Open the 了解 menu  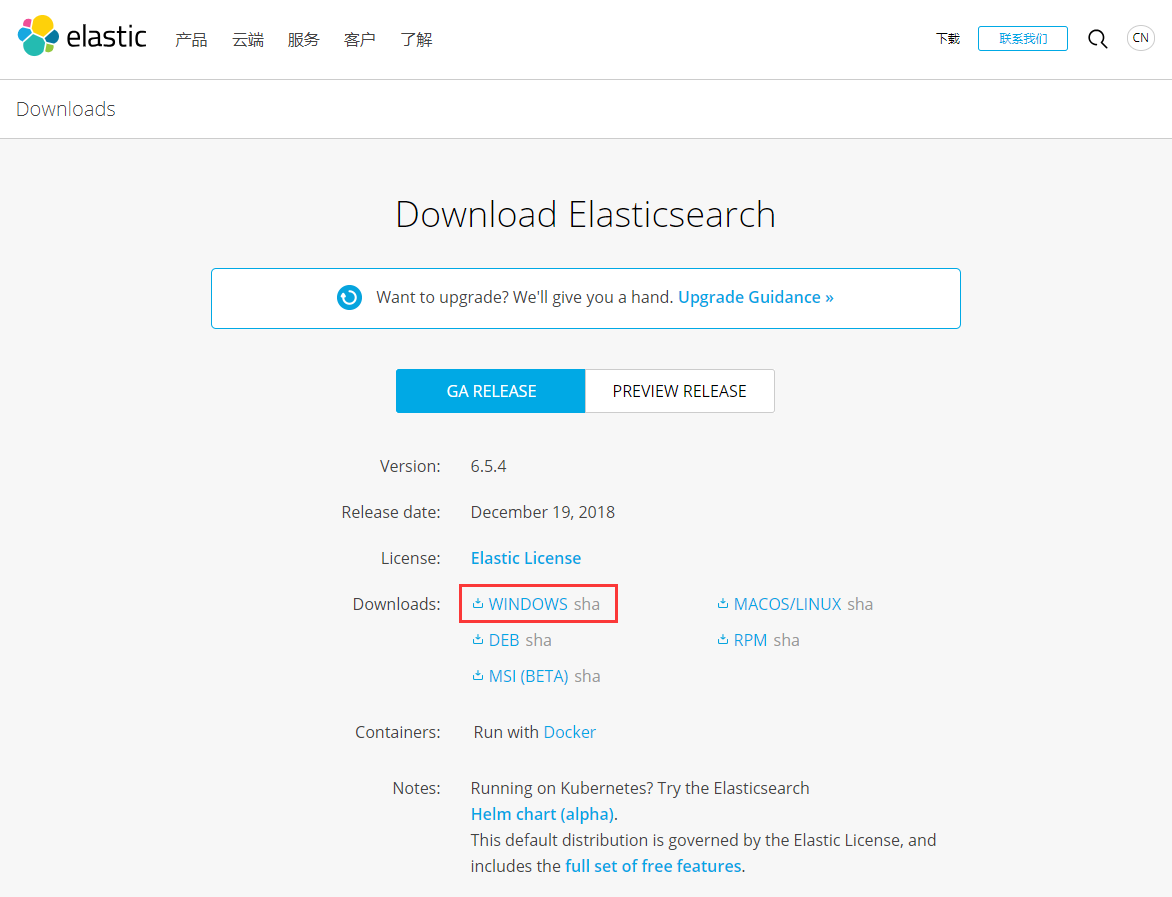point(416,39)
